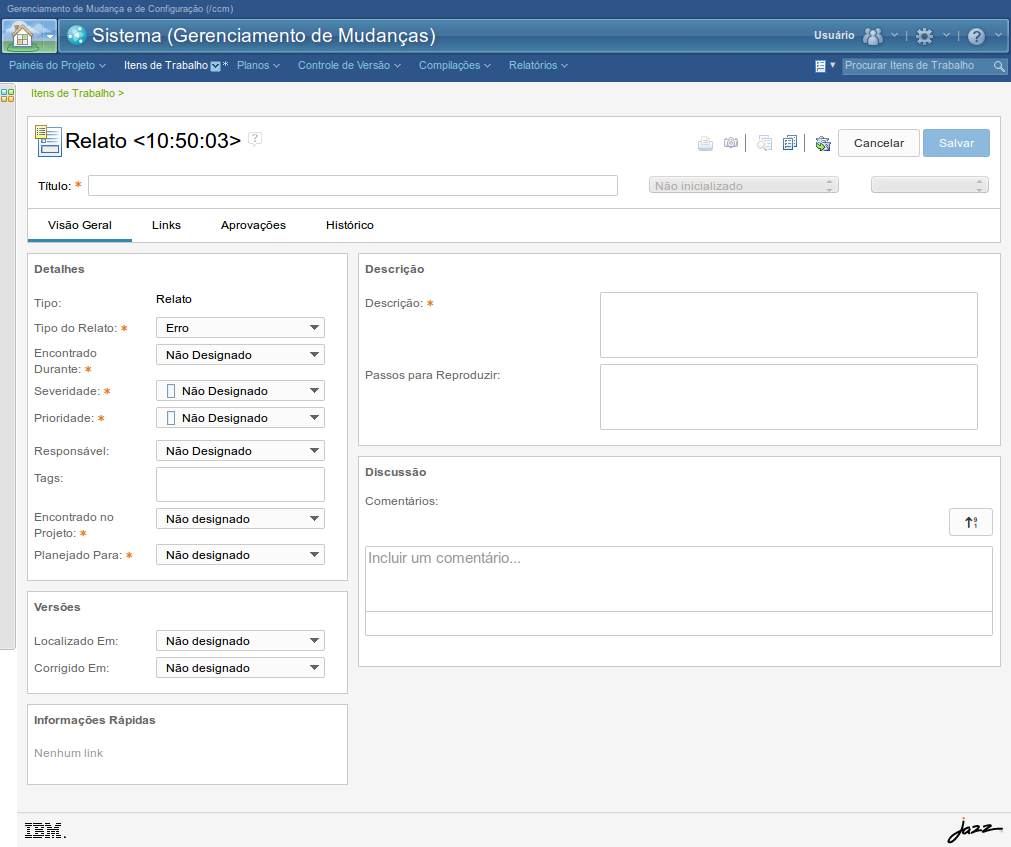Click into the Título input field
Screen dimensions: 1011x847
click(x=353, y=186)
